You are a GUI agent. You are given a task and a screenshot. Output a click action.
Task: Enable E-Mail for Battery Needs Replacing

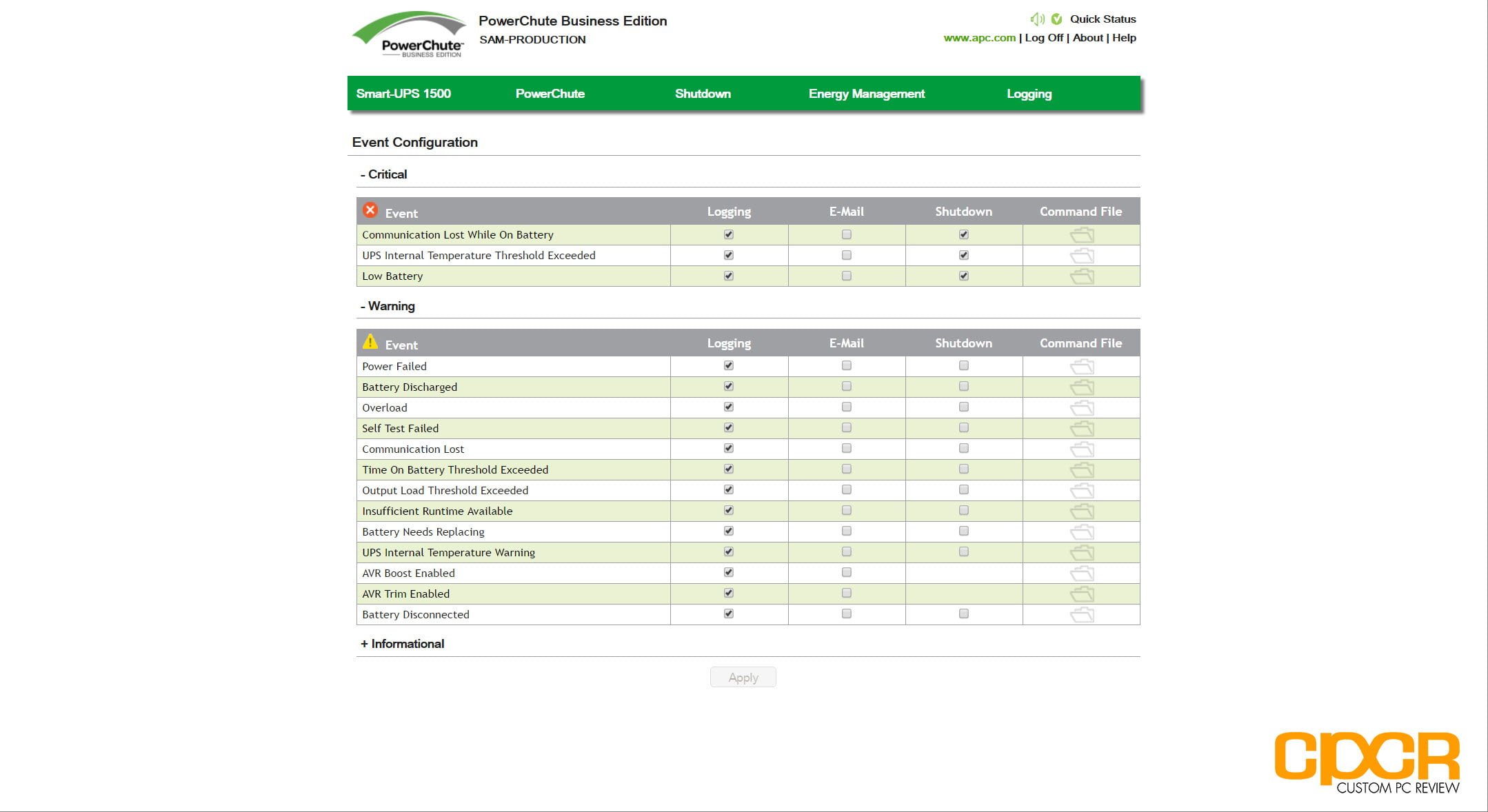click(x=847, y=531)
